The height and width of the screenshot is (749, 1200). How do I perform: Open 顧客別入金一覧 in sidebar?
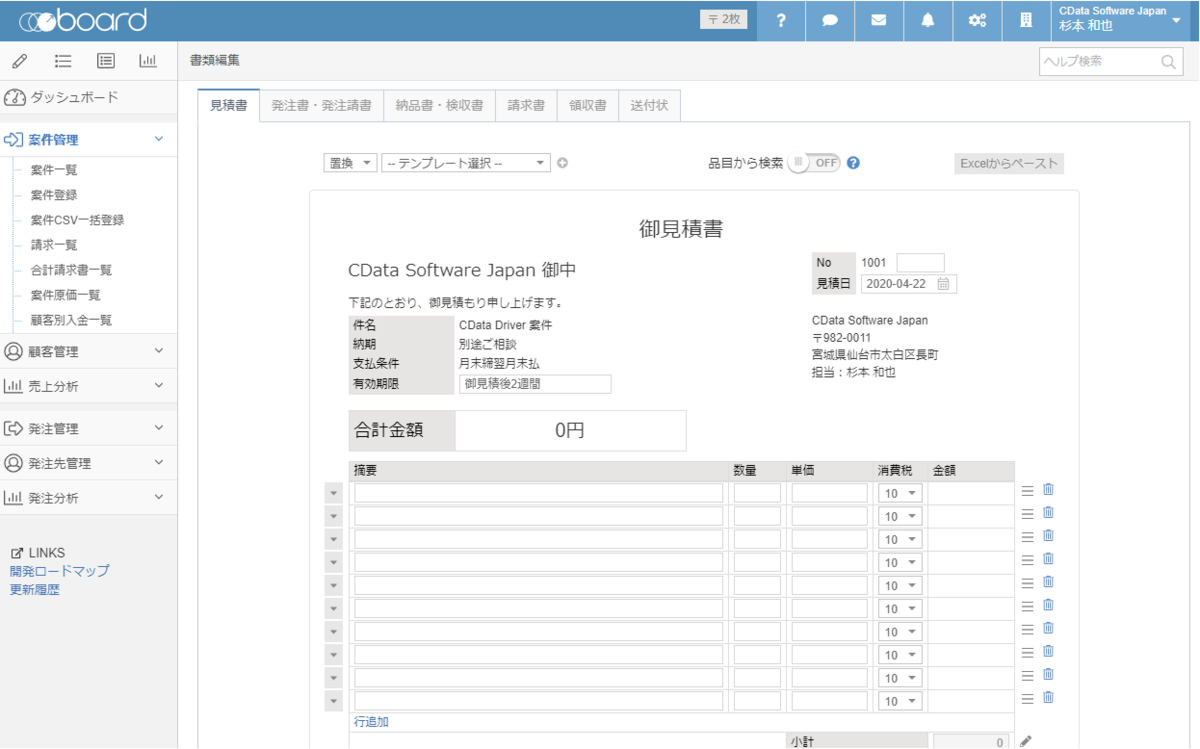[x=71, y=320]
